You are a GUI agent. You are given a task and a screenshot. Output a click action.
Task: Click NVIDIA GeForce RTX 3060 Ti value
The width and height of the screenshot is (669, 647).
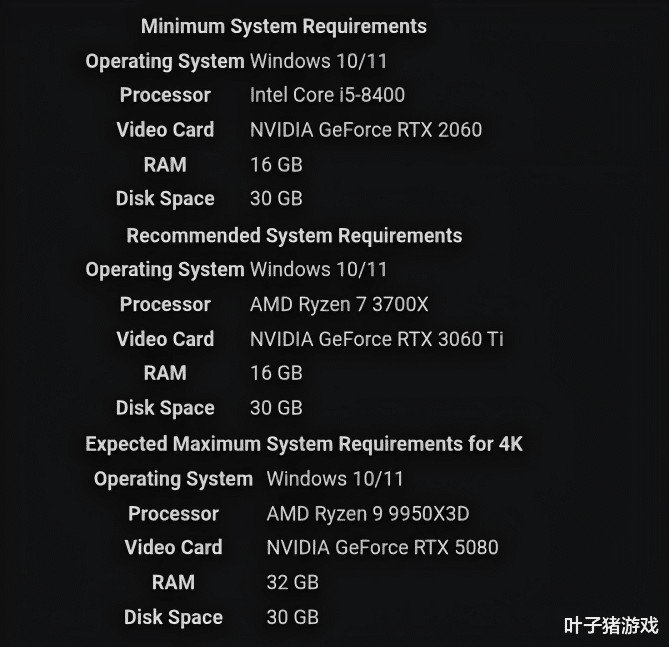click(377, 339)
